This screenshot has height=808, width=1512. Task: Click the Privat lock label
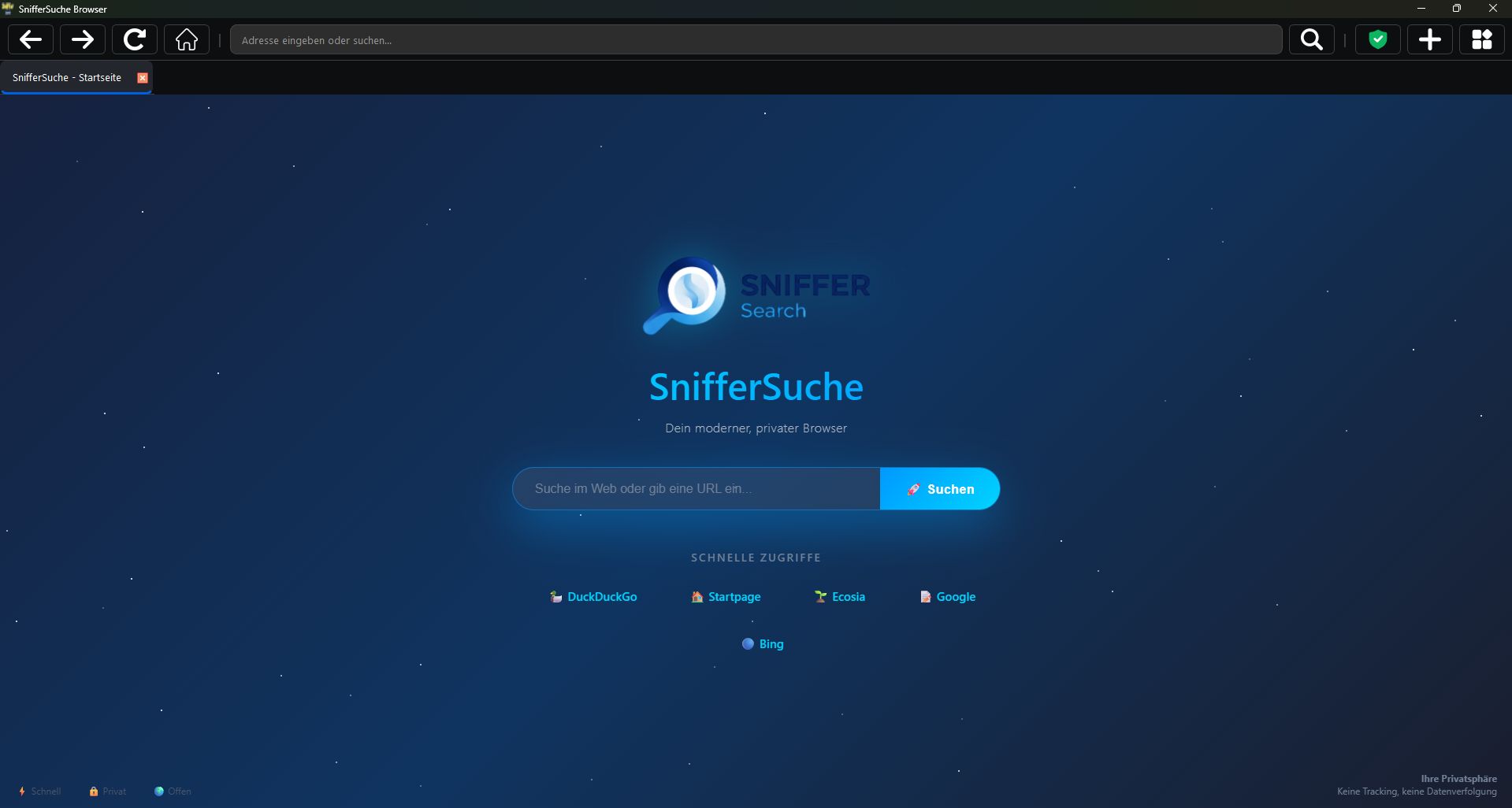point(108,791)
